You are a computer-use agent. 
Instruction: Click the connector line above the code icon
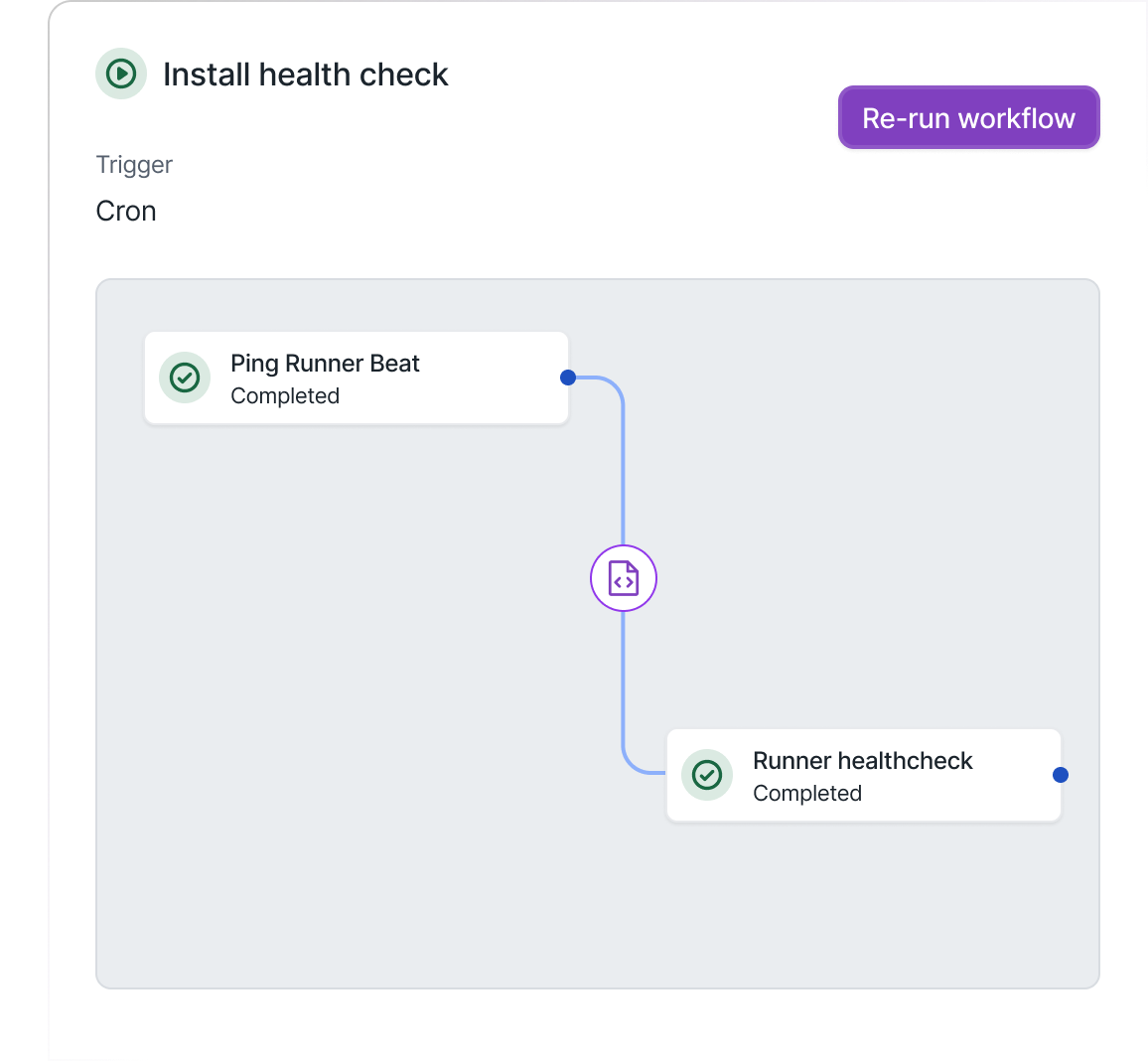coord(623,467)
